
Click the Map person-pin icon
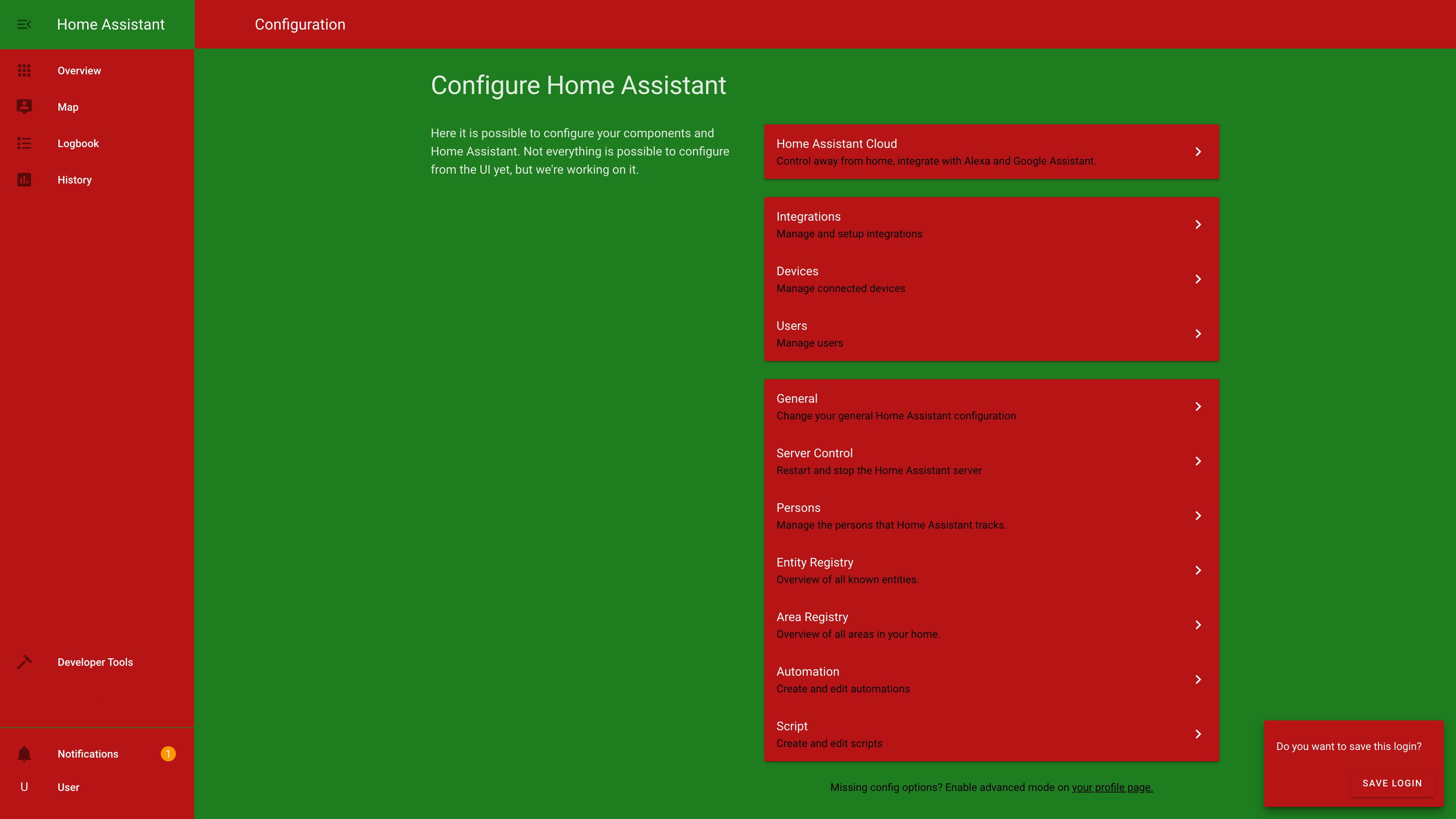(24, 107)
